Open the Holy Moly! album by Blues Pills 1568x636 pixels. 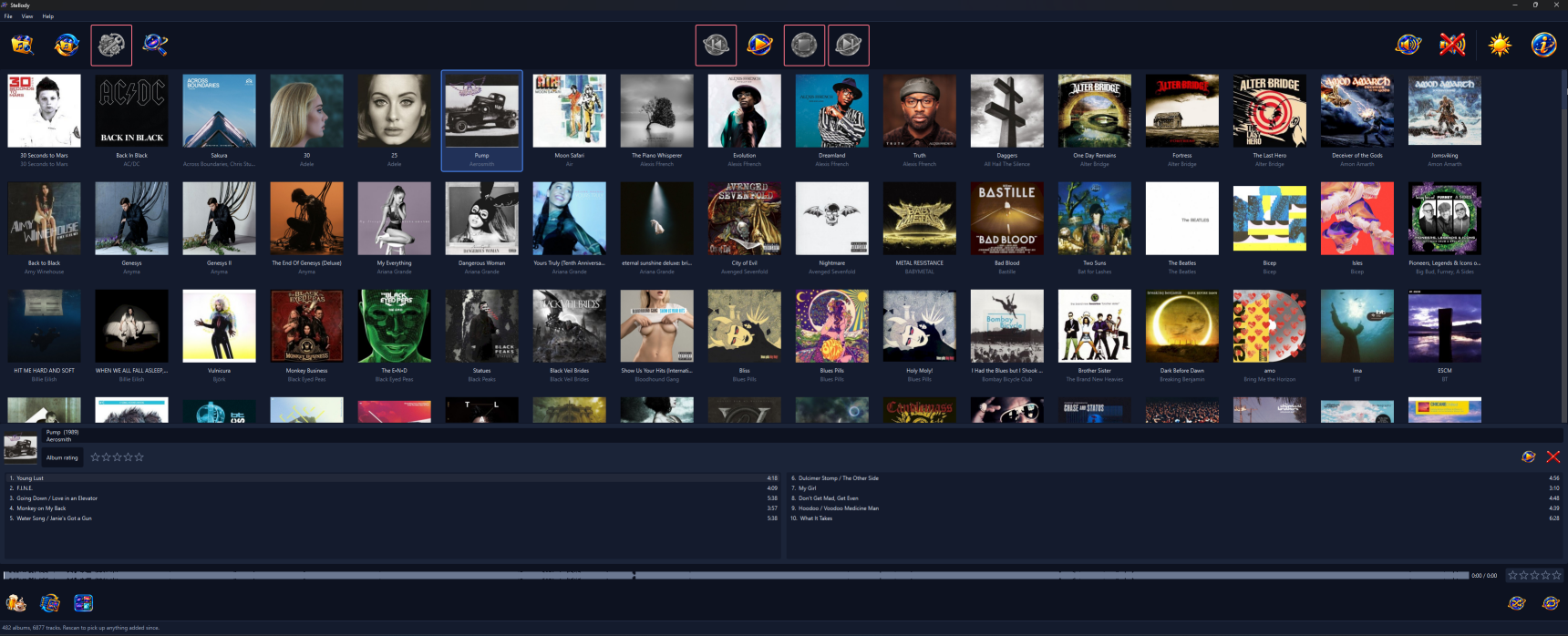919,326
